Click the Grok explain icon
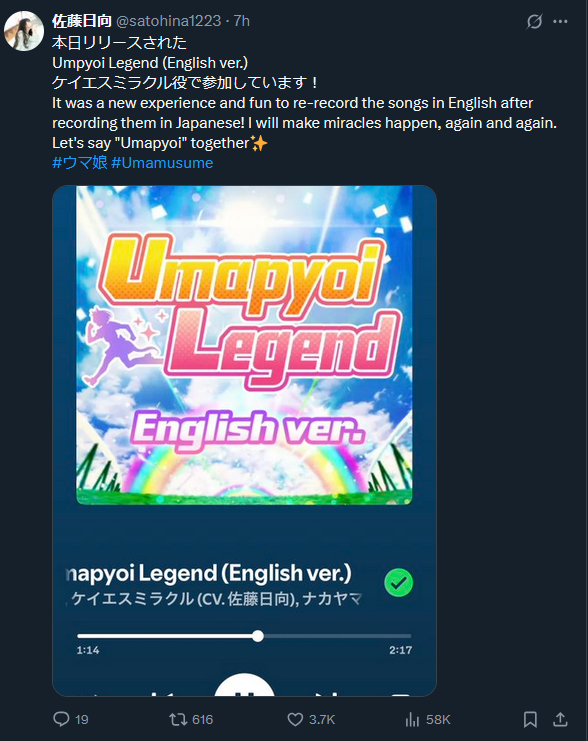The height and width of the screenshot is (741, 588). [x=535, y=21]
